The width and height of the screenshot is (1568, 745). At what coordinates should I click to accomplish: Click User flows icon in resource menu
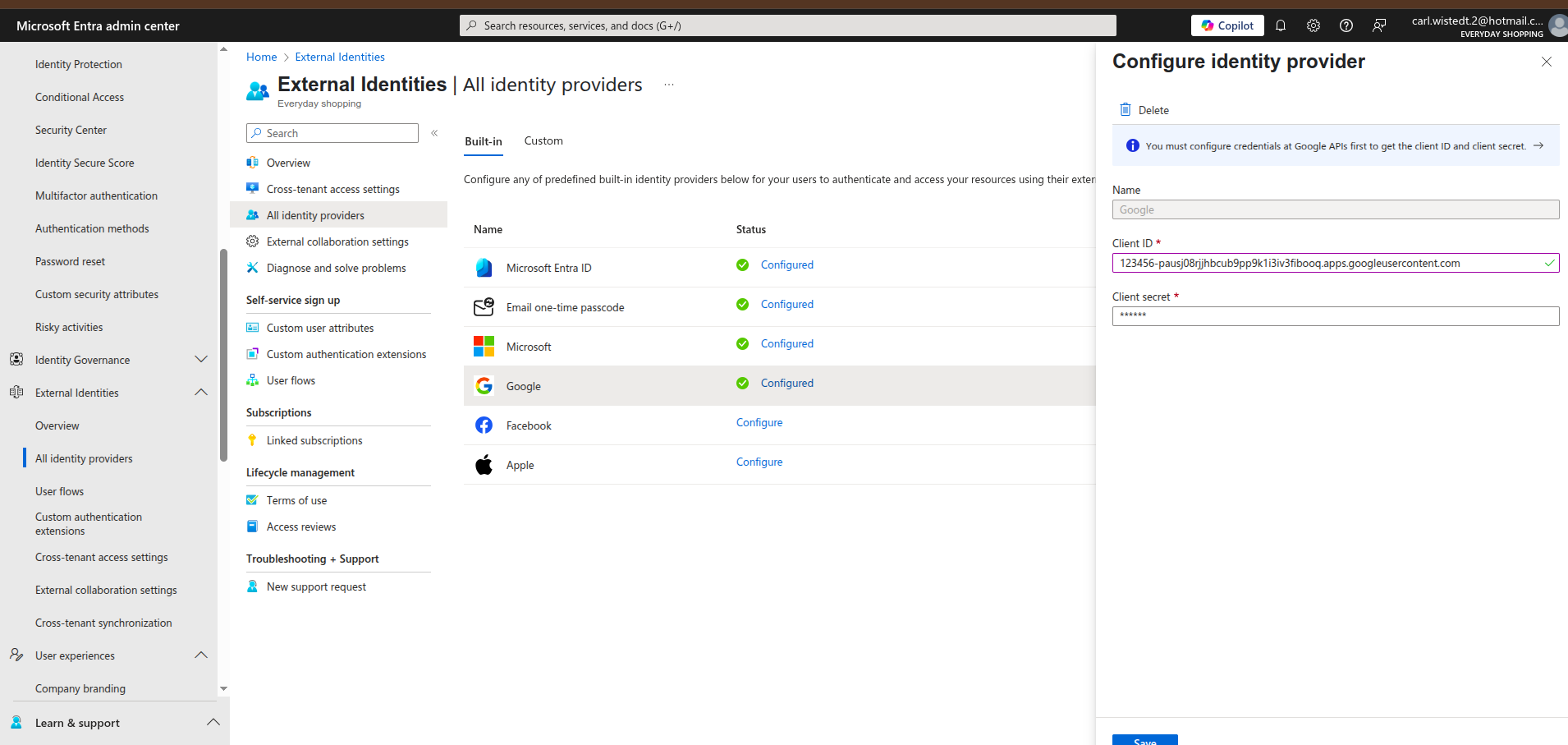click(253, 380)
